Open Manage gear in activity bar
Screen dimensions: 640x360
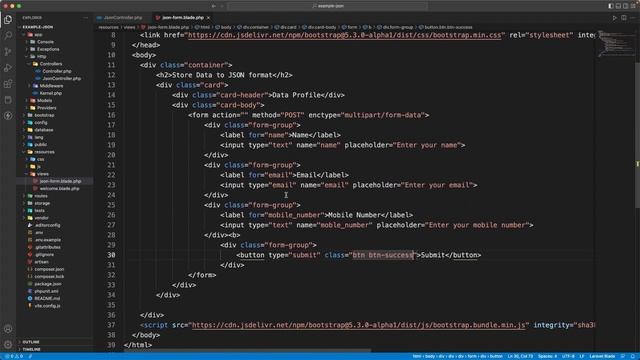8,345
